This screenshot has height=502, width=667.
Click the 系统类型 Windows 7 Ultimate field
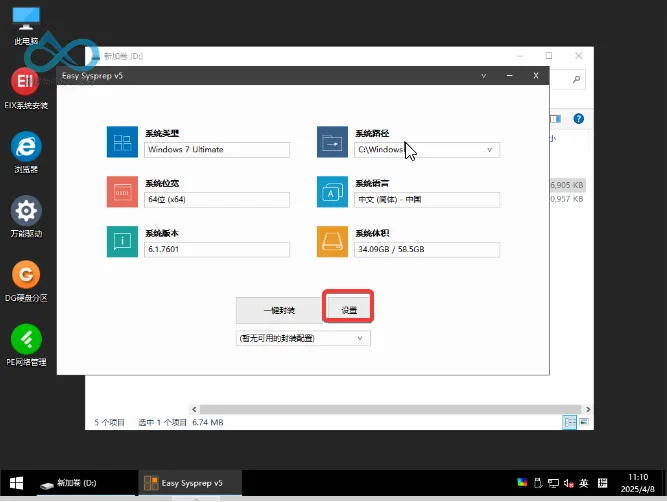[x=217, y=150]
